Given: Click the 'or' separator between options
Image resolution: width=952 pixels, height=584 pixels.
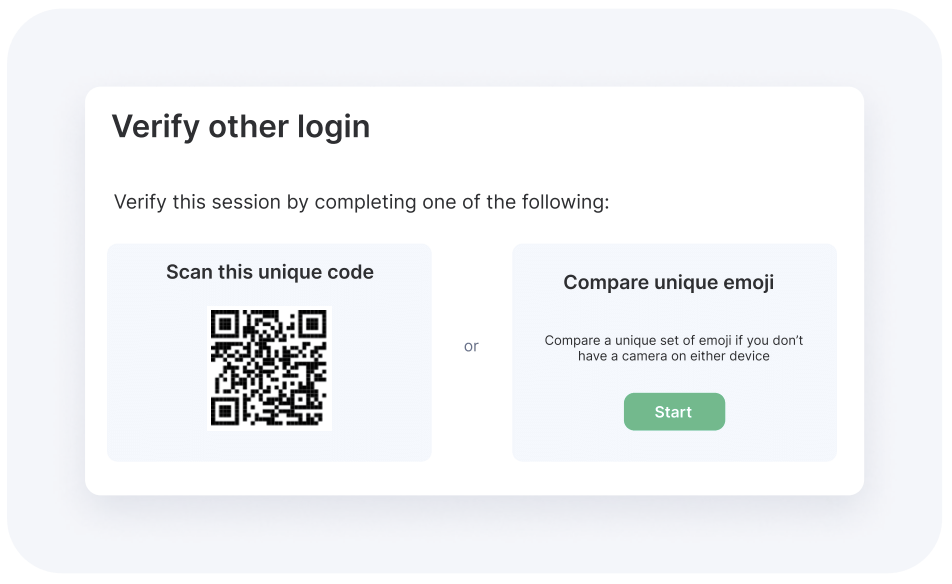Looking at the screenshot, I should pos(471,346).
